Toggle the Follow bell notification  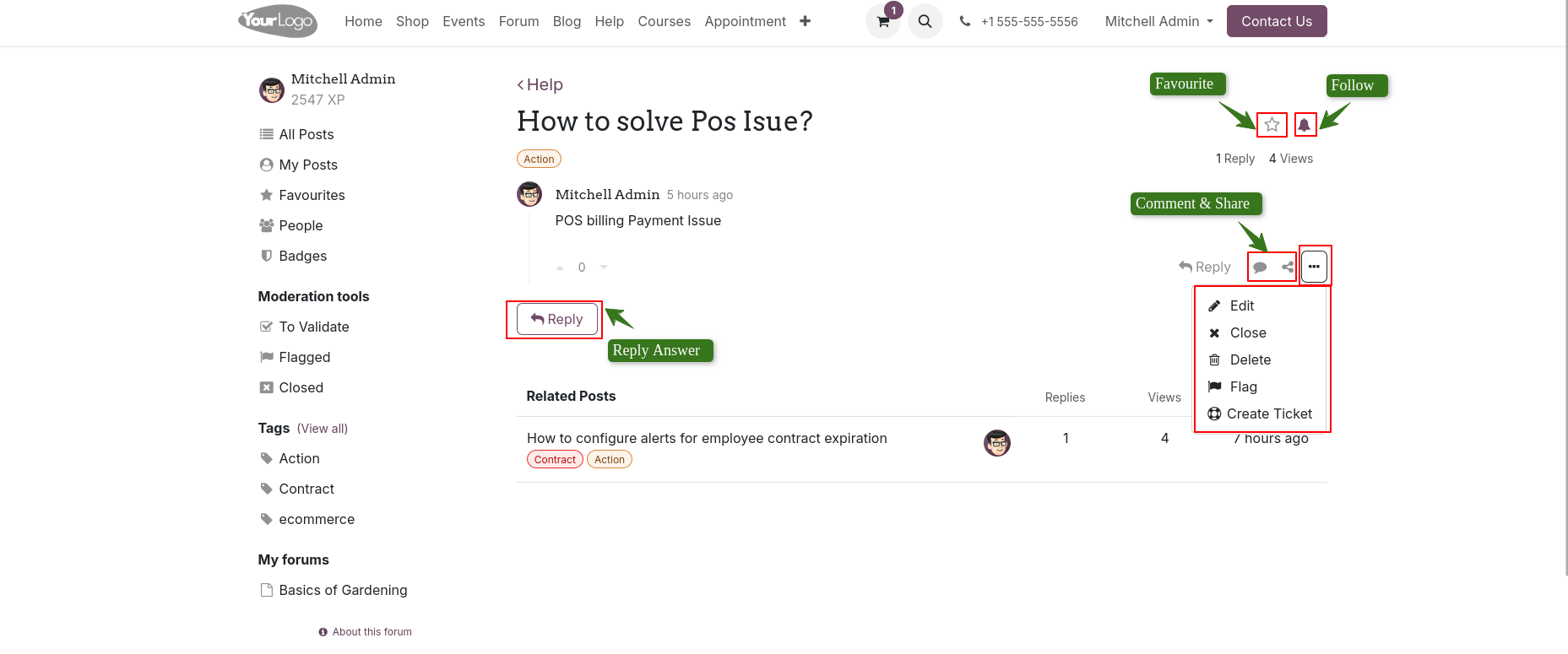[1305, 125]
